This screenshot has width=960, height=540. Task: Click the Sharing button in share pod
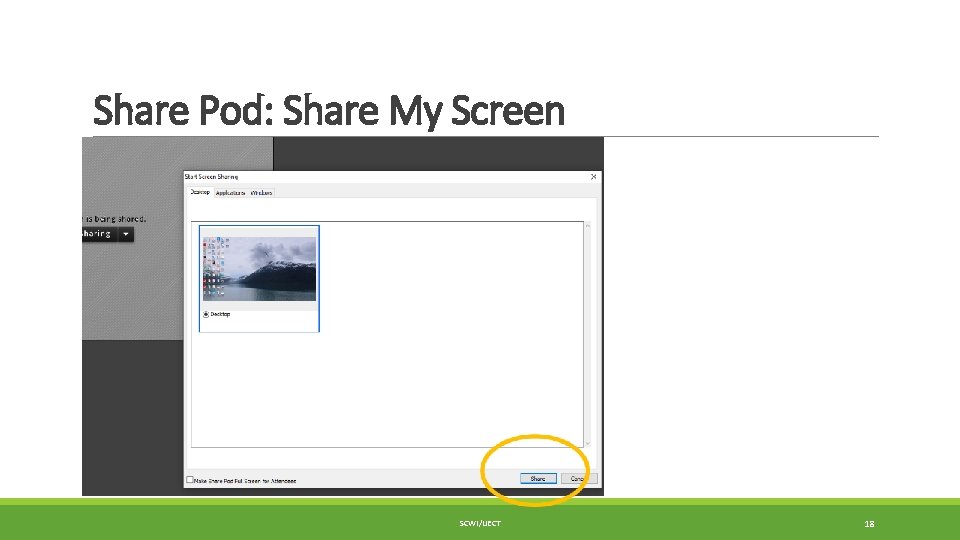(x=100, y=234)
